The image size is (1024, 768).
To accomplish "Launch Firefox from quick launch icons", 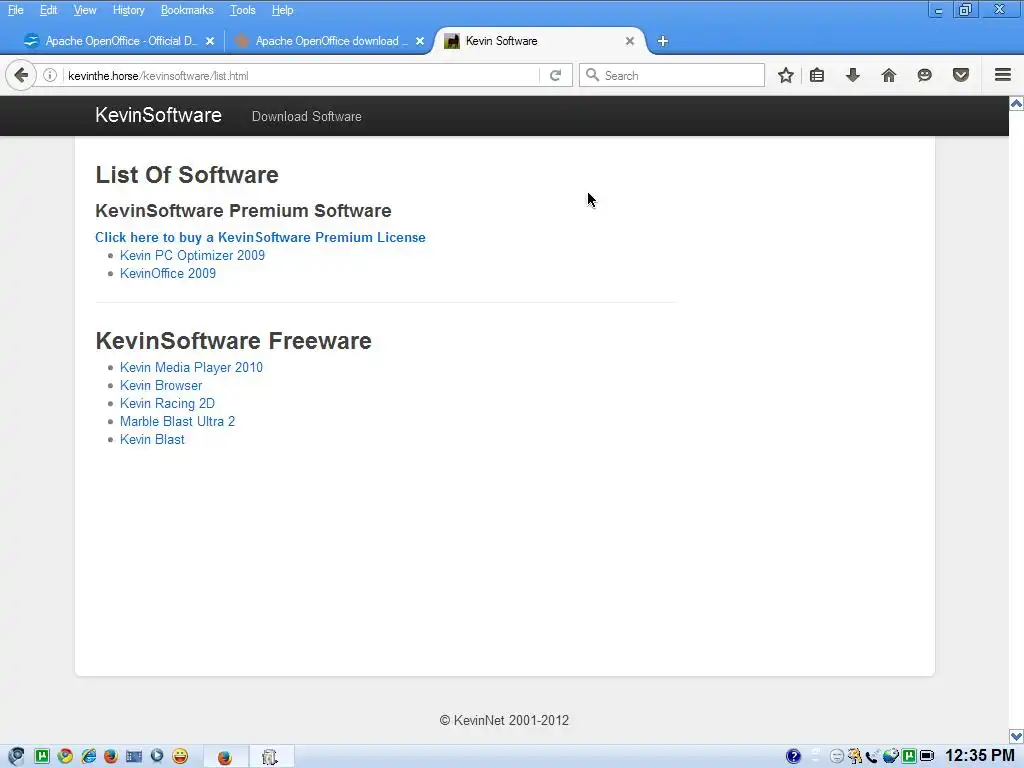I will click(x=111, y=756).
